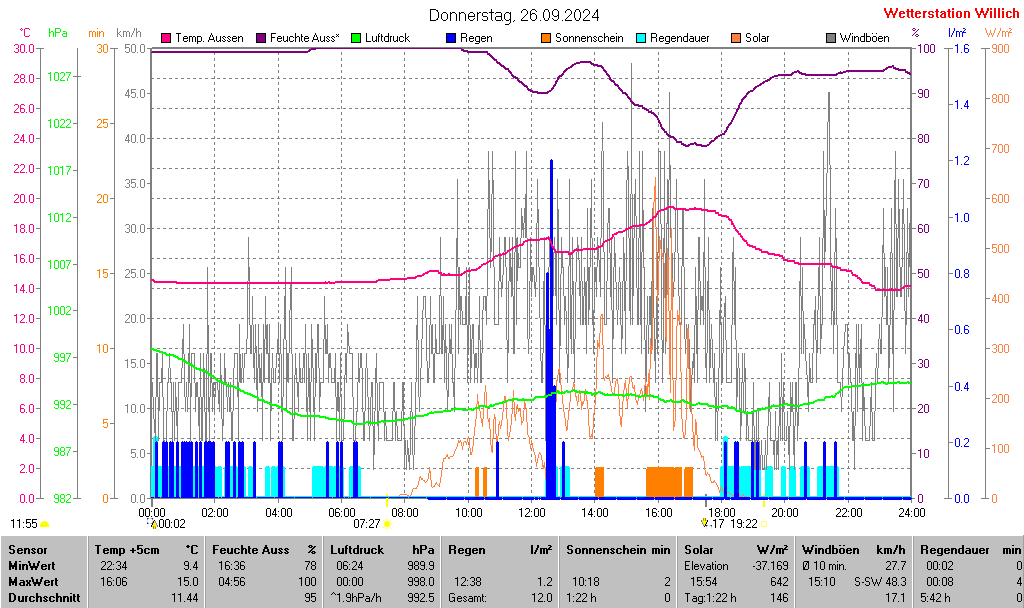Click the 'Tag:1:22 h' solar entry
Screen dimensions: 1024x608
[710, 597]
